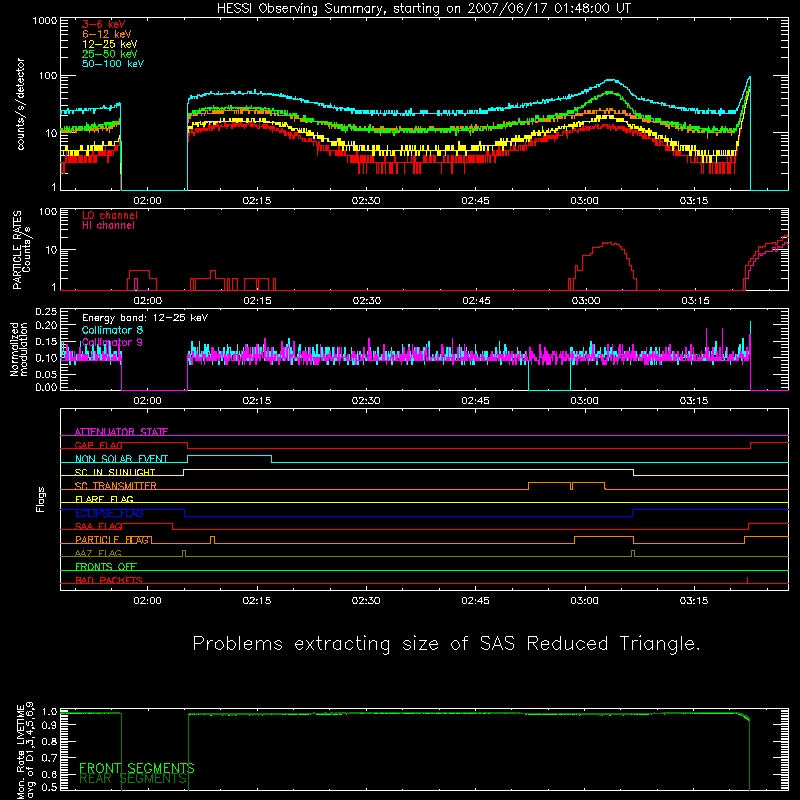The height and width of the screenshot is (800, 800).
Task: Click the FRONT SEGMENTS legend label
Action: tap(137, 768)
